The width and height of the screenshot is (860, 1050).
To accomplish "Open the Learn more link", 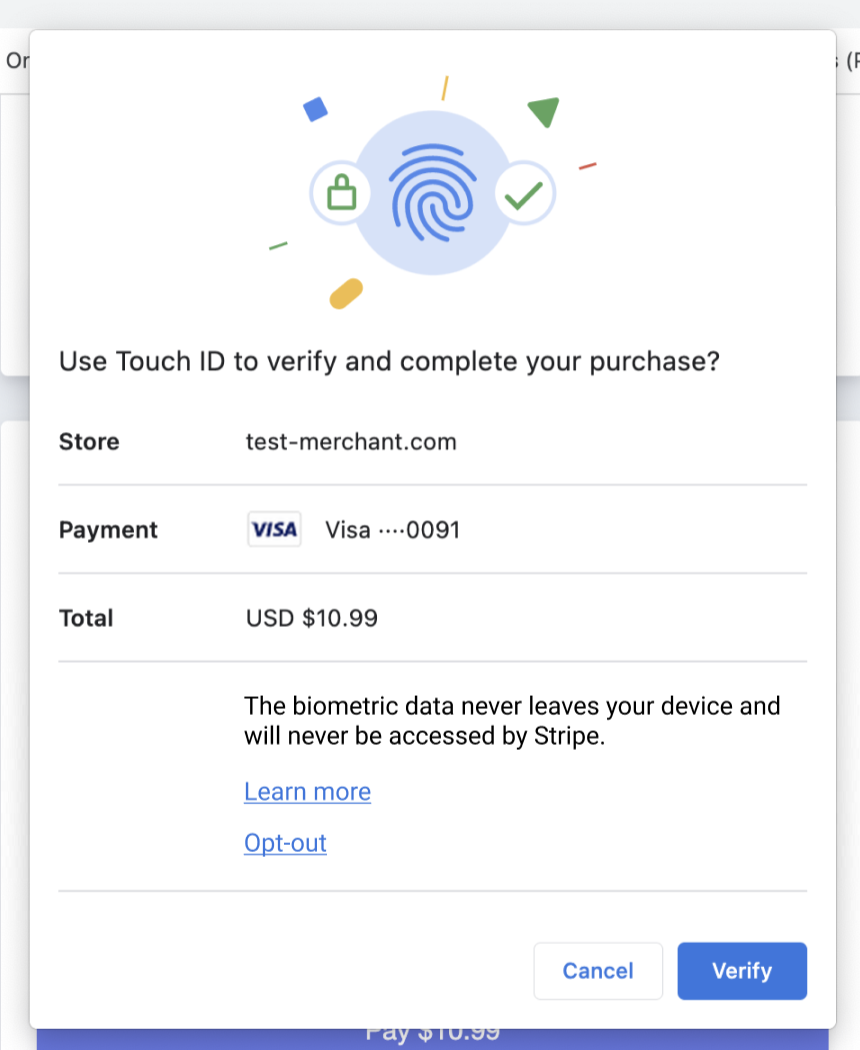I will [307, 792].
